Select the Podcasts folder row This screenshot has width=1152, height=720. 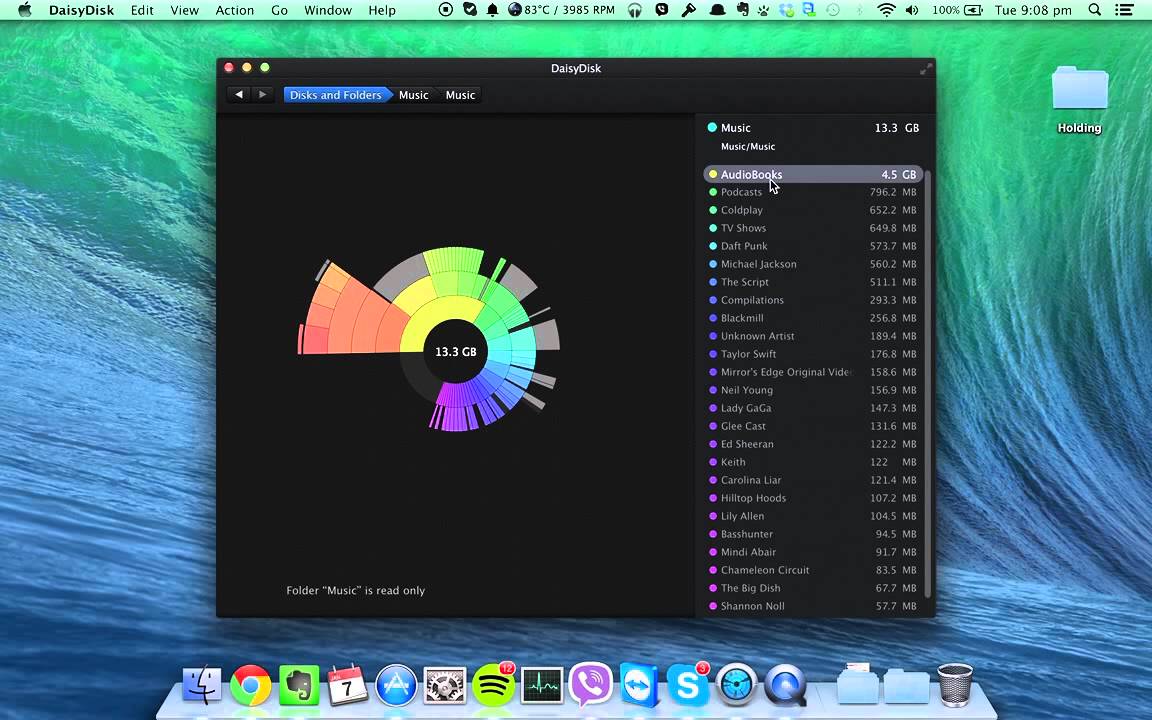pyautogui.click(x=813, y=192)
